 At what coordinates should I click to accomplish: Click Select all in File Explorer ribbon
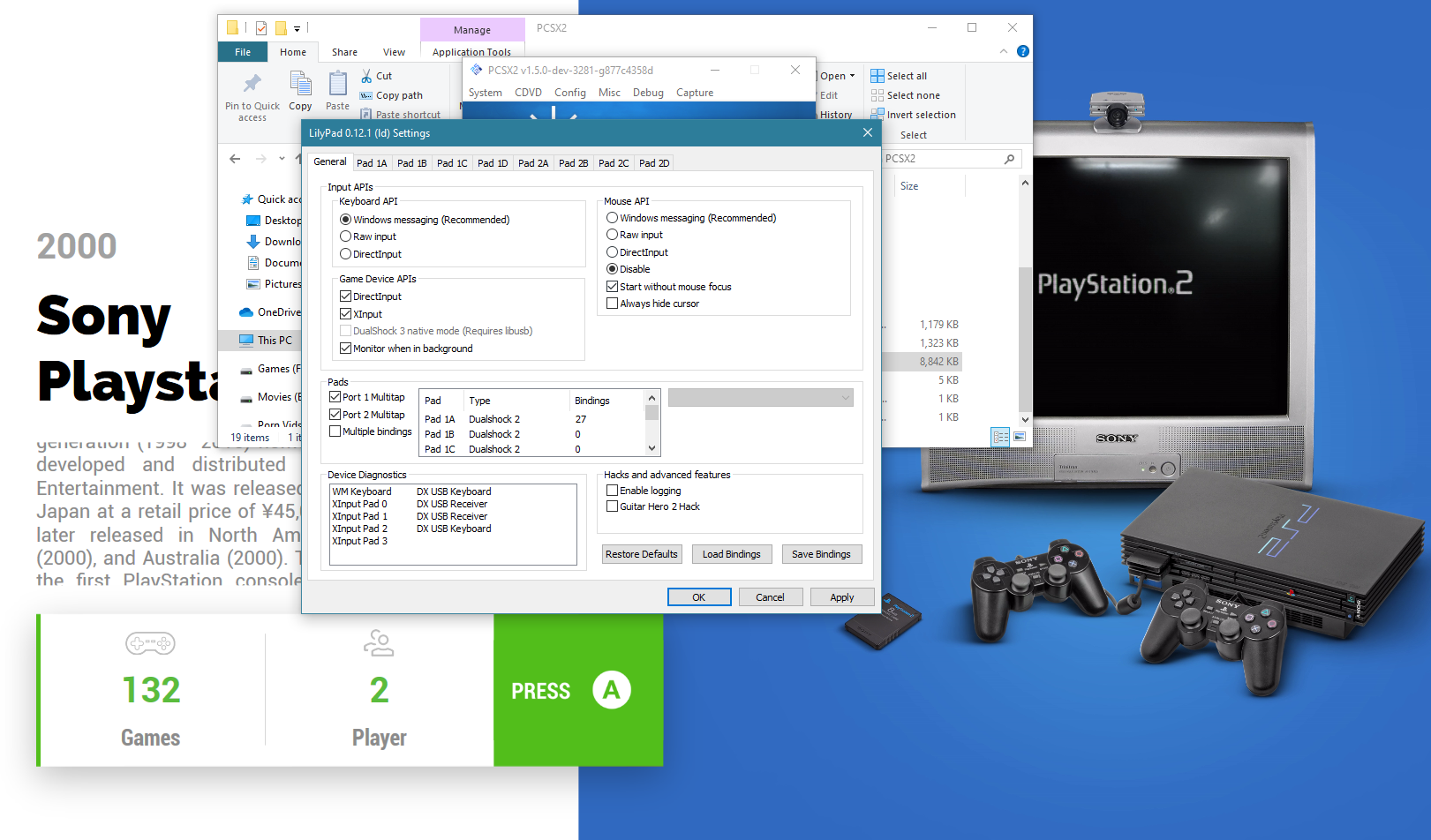pos(899,76)
